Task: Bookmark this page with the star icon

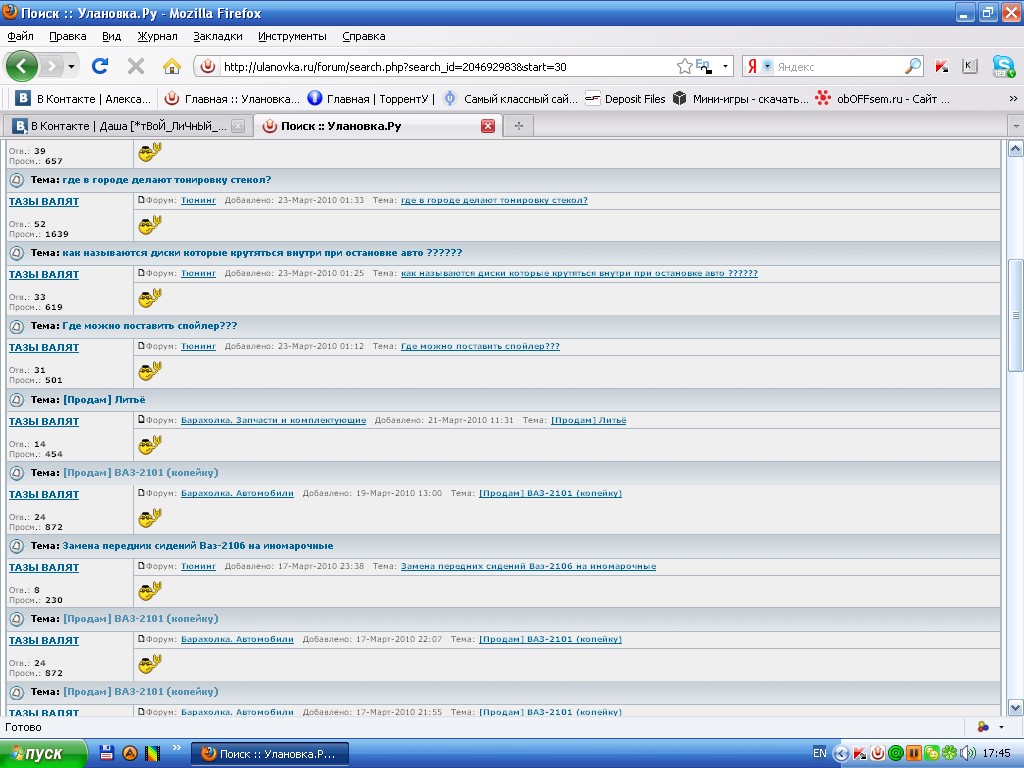Action: click(x=684, y=66)
